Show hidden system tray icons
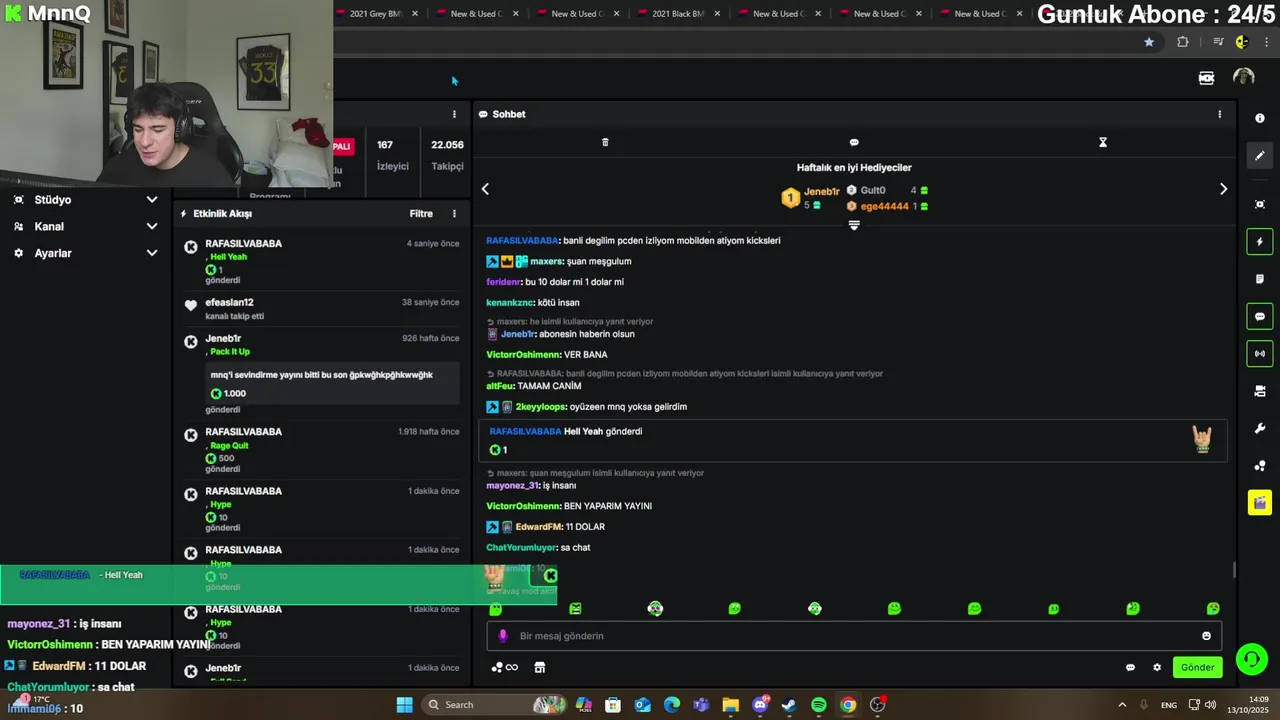 pyautogui.click(x=1121, y=705)
